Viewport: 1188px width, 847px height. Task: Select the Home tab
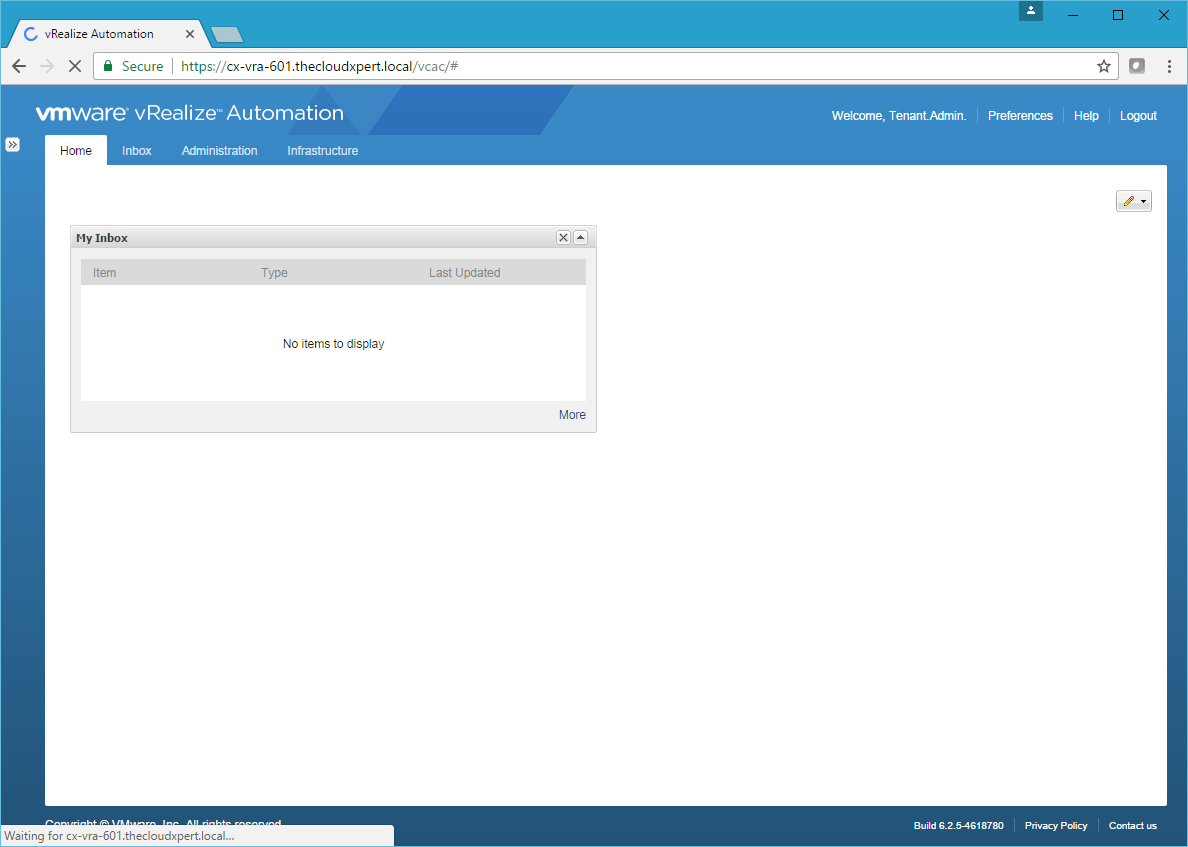click(x=76, y=151)
